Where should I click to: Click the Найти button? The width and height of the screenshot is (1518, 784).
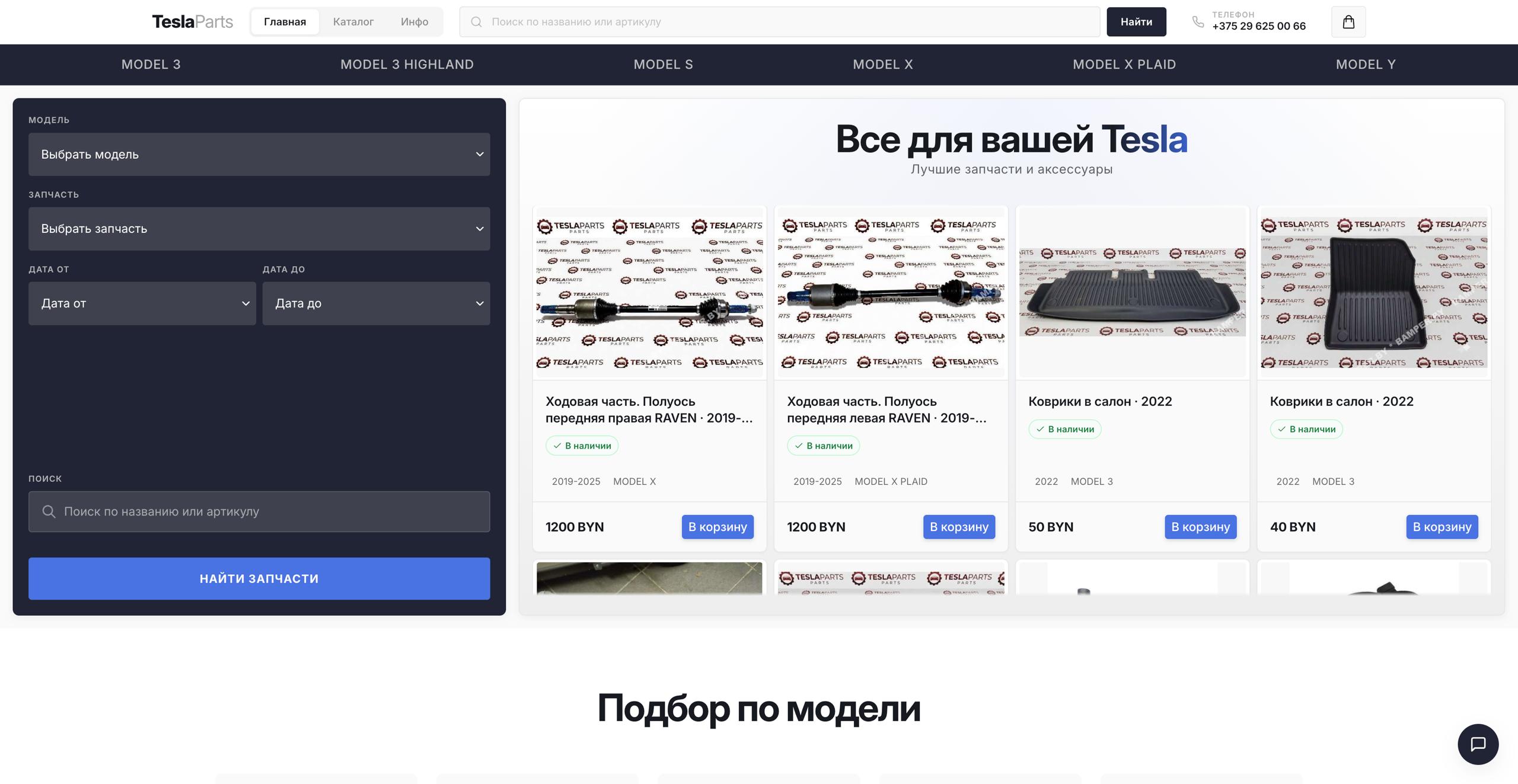pos(1136,22)
